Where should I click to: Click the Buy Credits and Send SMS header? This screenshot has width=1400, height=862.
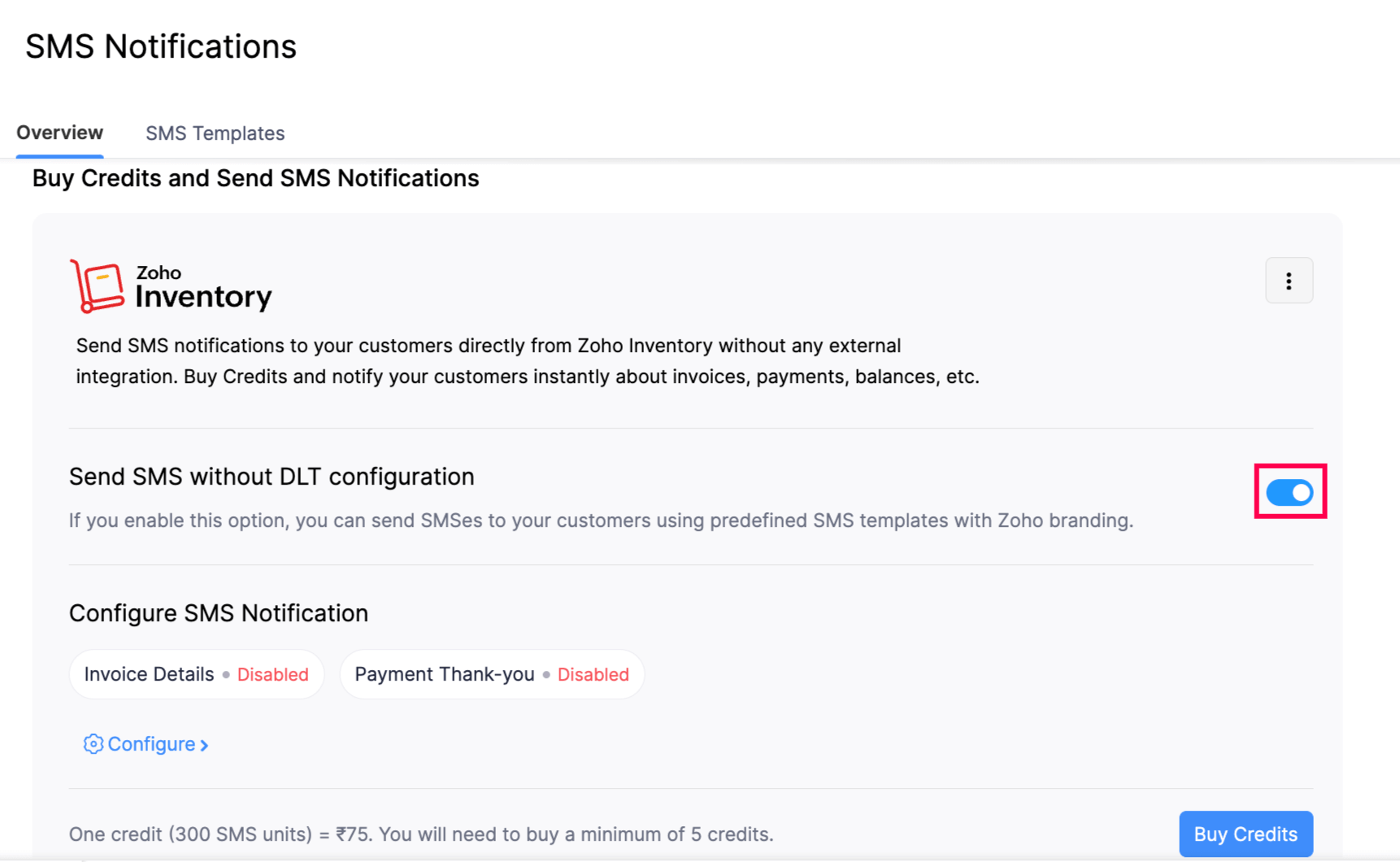(255, 178)
